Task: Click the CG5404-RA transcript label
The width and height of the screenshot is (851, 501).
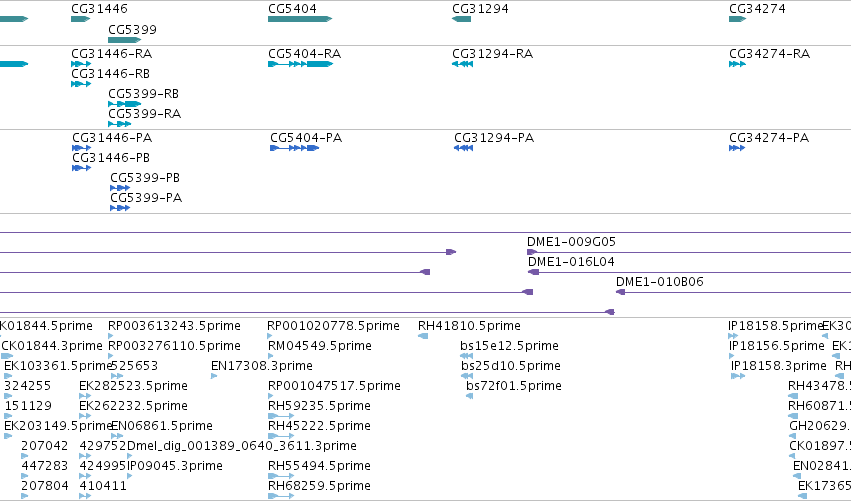Action: (304, 54)
